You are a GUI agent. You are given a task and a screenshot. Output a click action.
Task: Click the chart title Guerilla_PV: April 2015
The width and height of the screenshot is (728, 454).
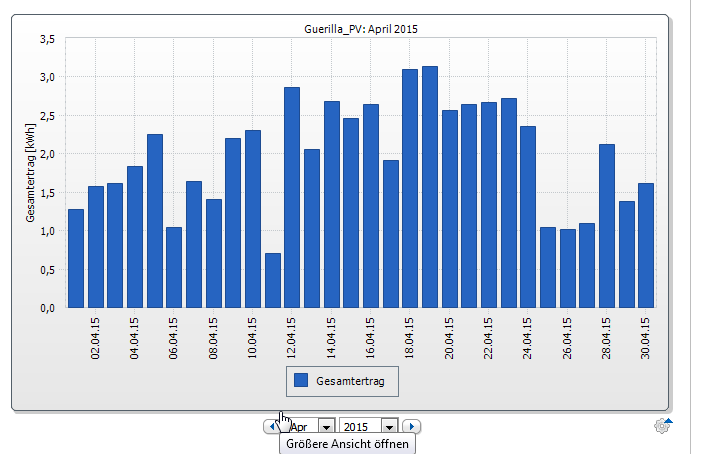coord(361,29)
